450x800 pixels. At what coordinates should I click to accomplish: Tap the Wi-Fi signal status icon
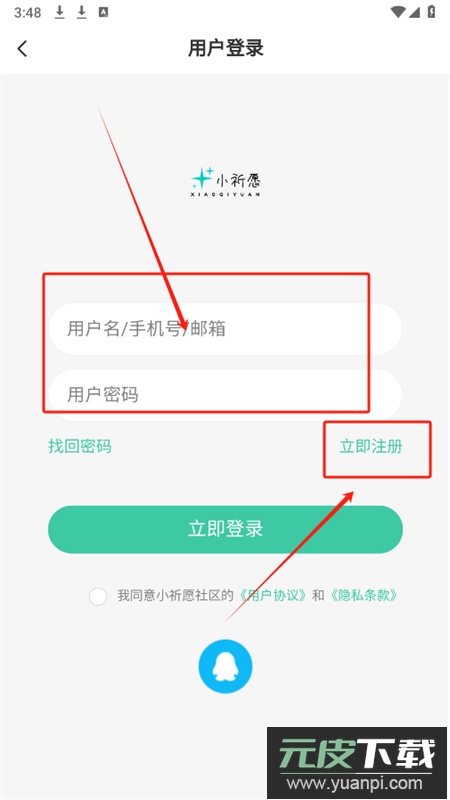[x=398, y=12]
